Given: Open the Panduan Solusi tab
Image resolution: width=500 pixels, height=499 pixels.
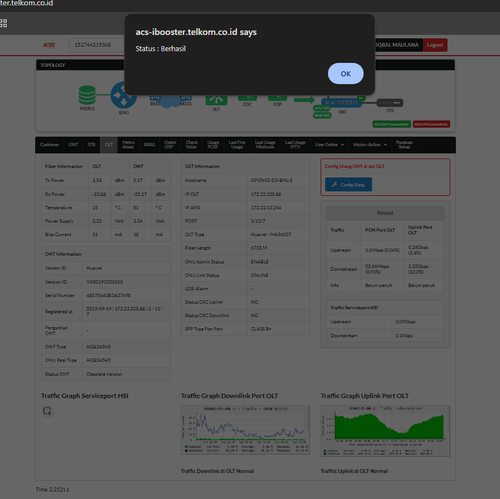Looking at the screenshot, I should 404,145.
